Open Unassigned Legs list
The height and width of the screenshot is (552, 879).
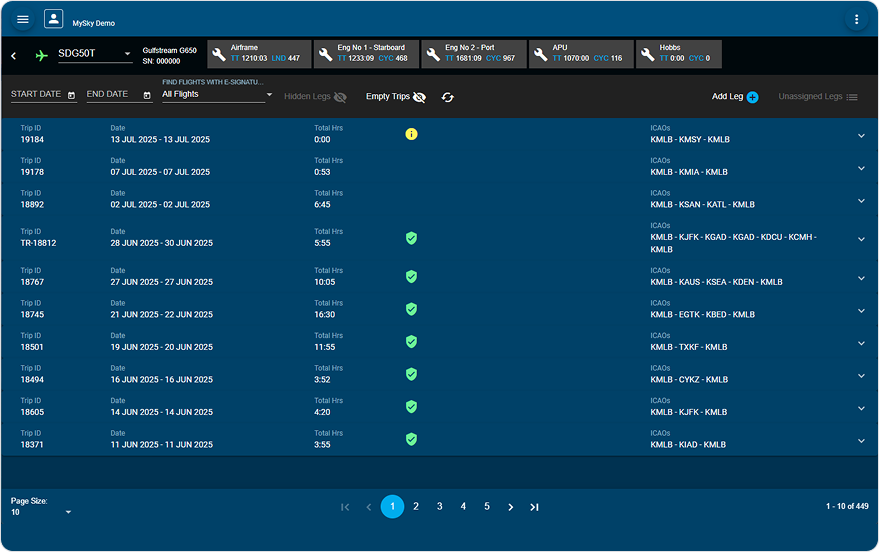[x=818, y=97]
